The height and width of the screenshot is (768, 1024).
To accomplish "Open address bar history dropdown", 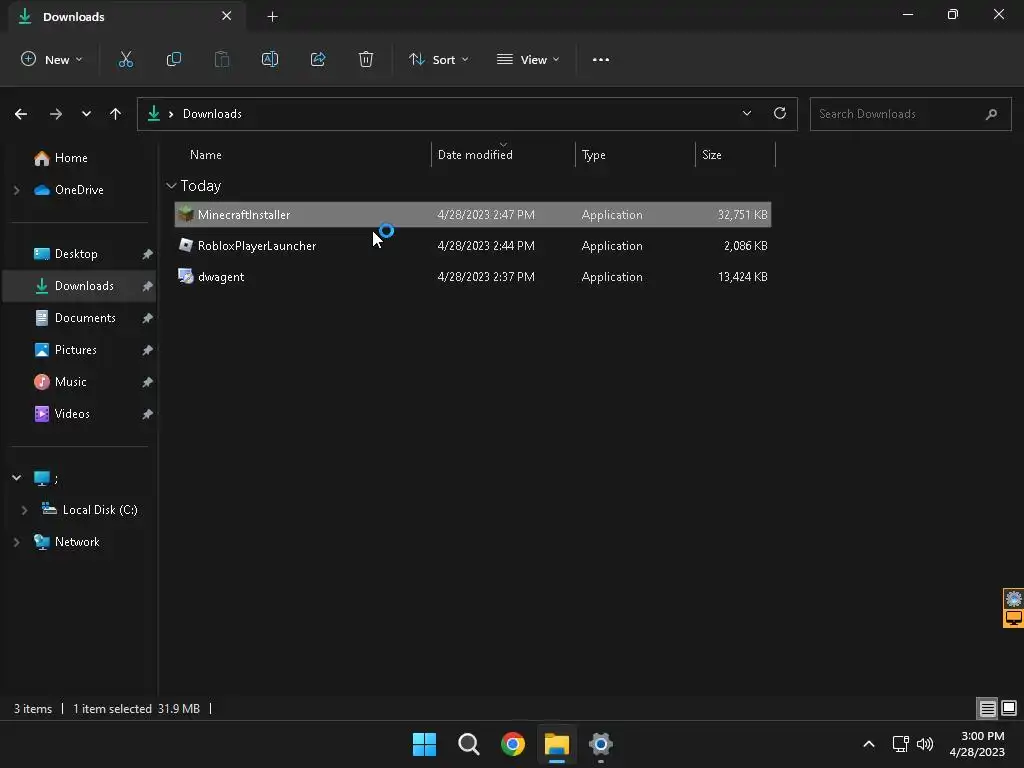I will [x=746, y=114].
